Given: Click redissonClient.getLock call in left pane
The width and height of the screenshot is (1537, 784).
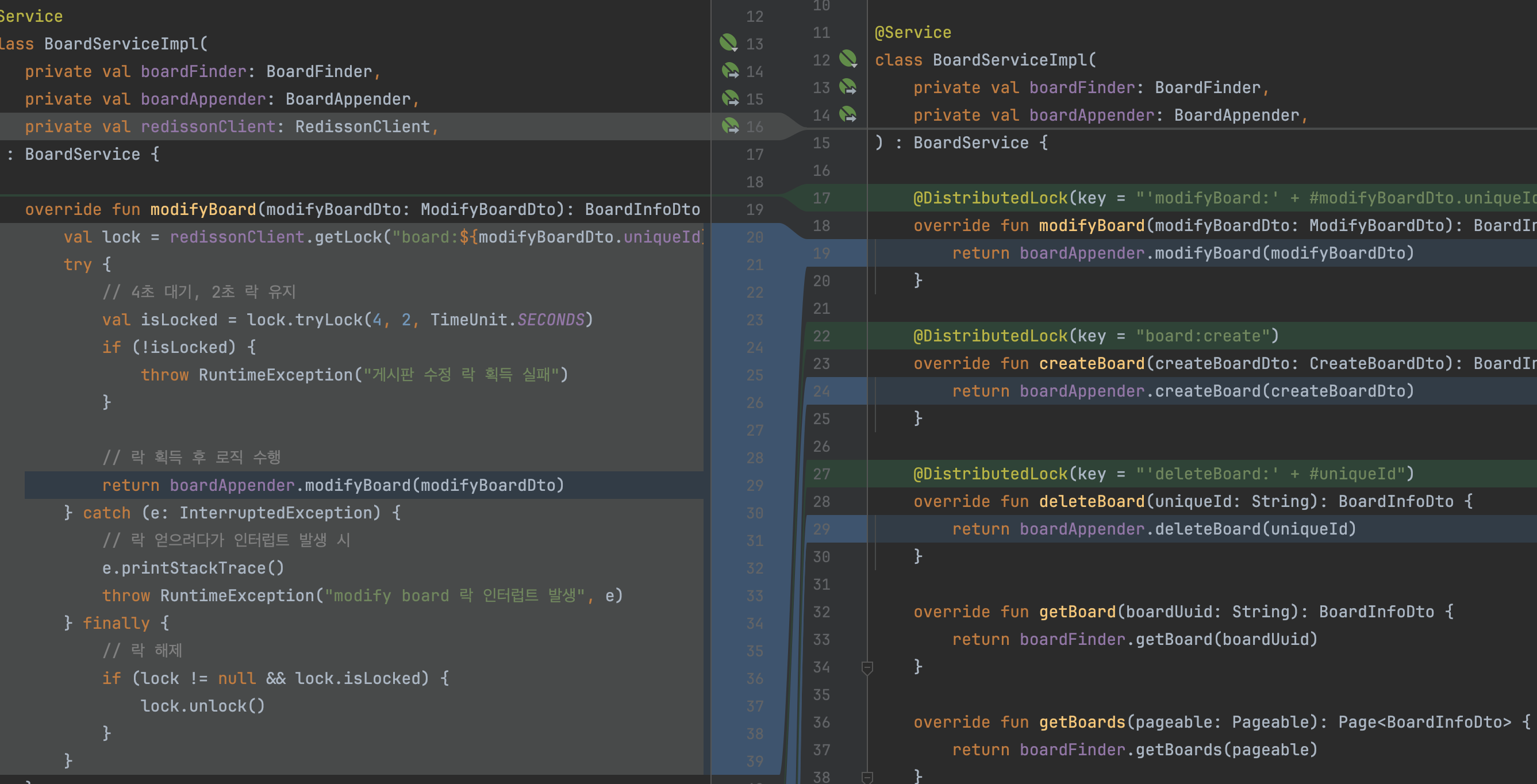Looking at the screenshot, I should (x=348, y=237).
